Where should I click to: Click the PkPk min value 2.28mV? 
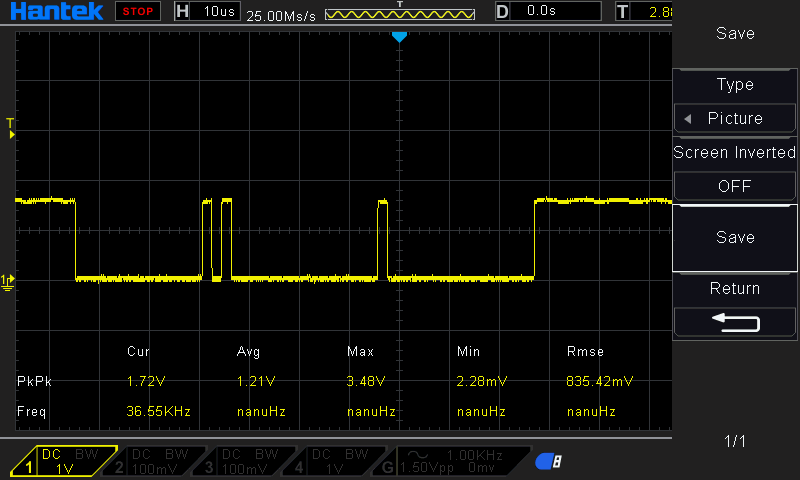coord(482,382)
